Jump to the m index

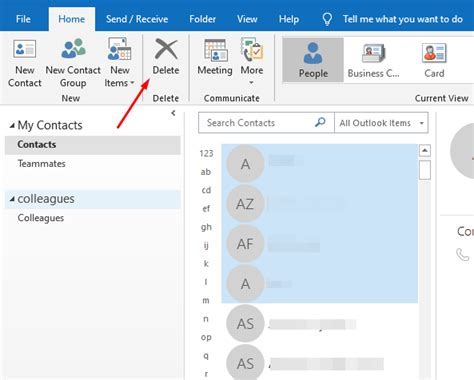coord(206,300)
